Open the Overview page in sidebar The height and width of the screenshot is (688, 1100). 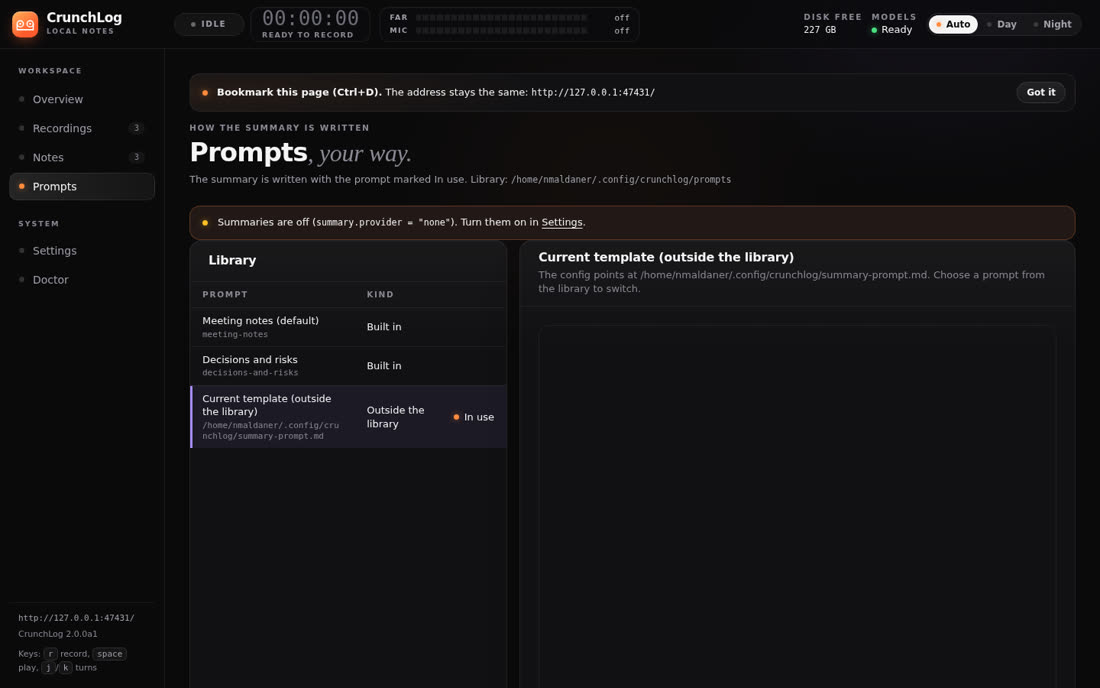pos(82,100)
